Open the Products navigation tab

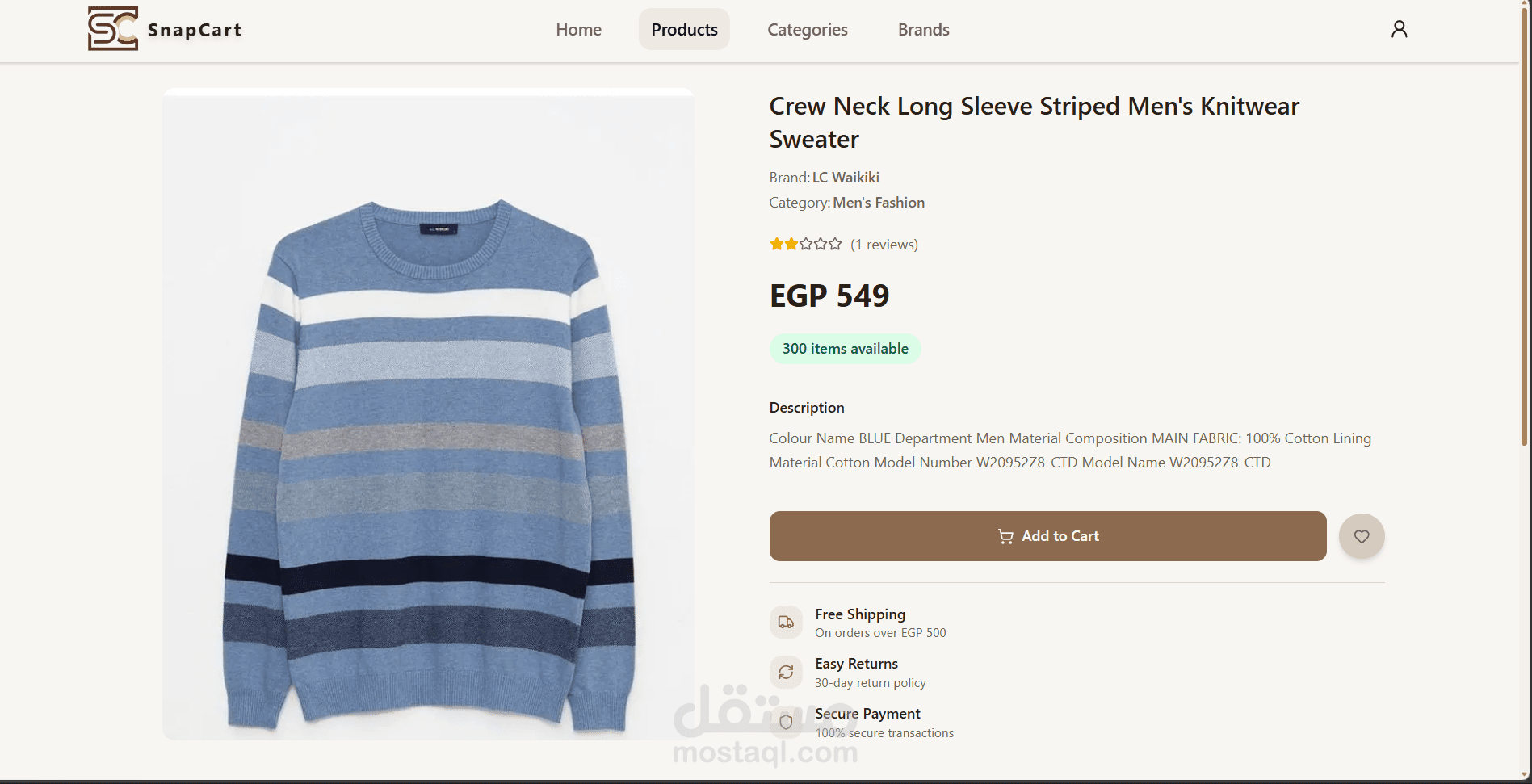[684, 30]
